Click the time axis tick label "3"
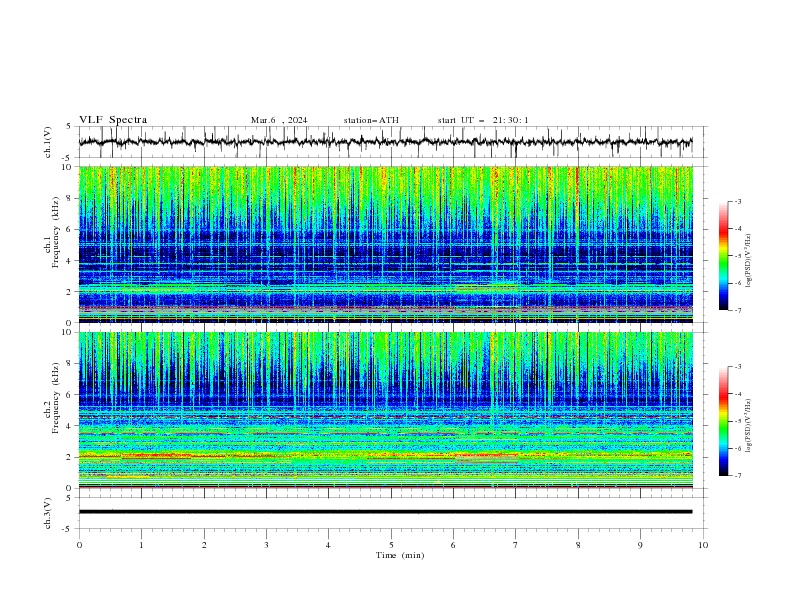Screen dimensions: 792x612 click(266, 545)
